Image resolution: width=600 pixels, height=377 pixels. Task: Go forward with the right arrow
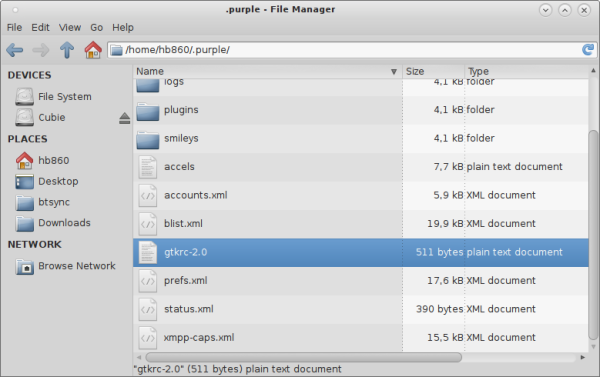(x=41, y=50)
